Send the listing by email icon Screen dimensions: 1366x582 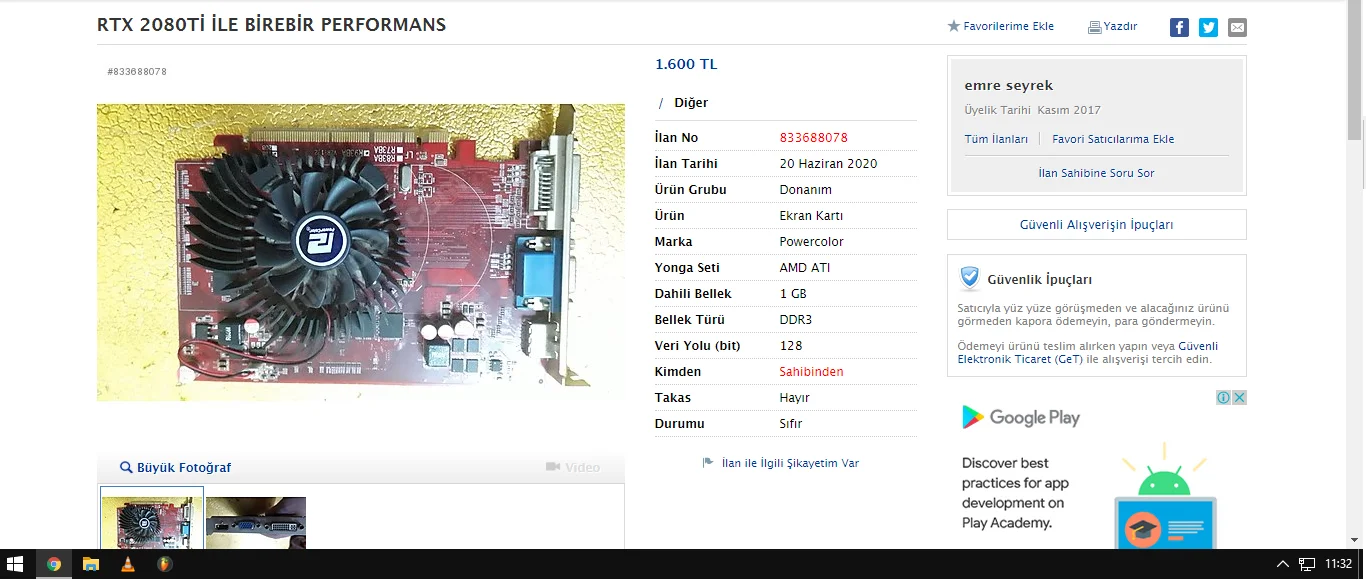tap(1237, 27)
